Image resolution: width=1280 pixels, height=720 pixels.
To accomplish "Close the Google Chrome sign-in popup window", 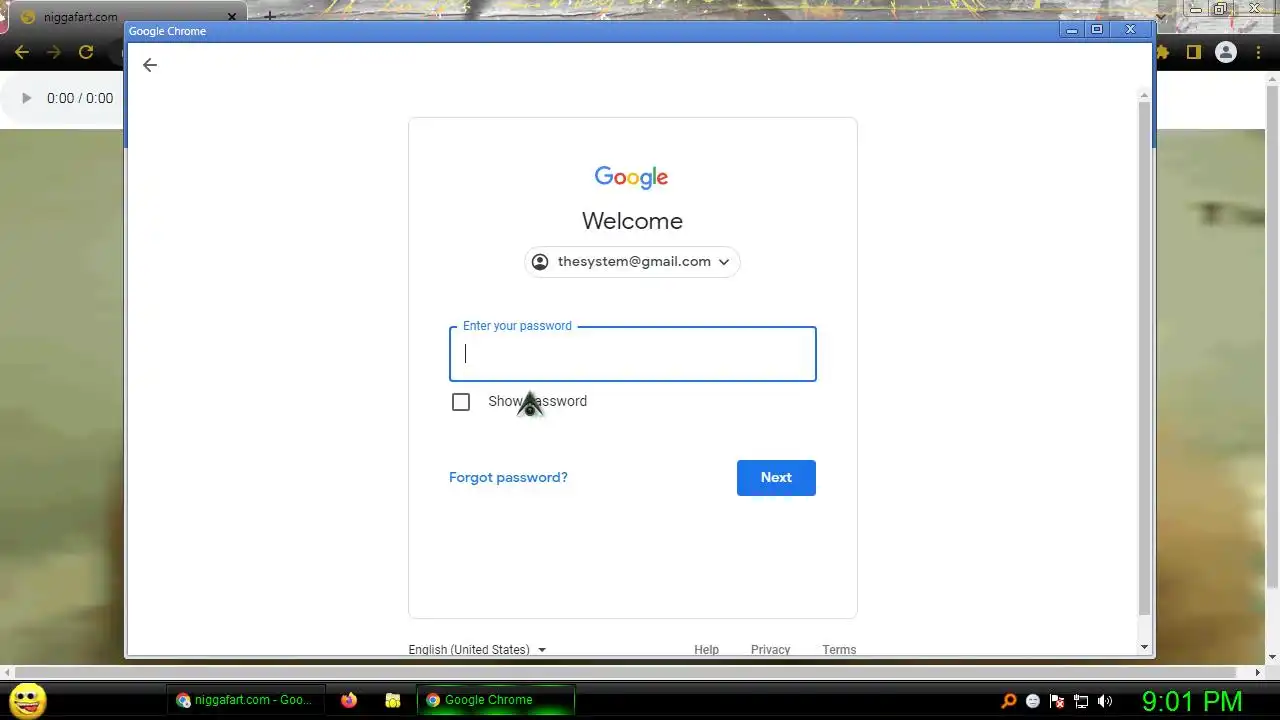I will click(1130, 30).
